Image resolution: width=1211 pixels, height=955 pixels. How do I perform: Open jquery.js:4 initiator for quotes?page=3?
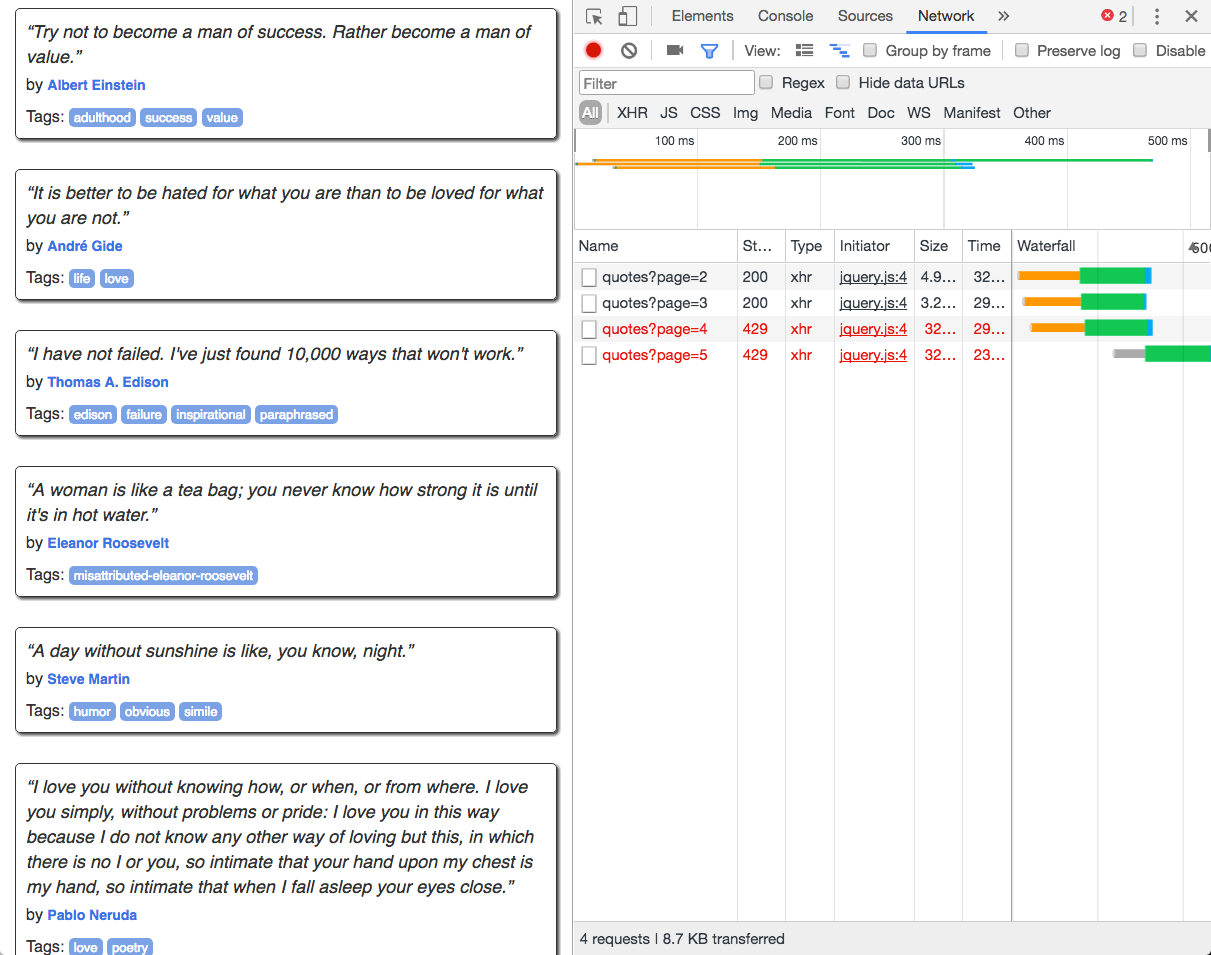coord(873,303)
